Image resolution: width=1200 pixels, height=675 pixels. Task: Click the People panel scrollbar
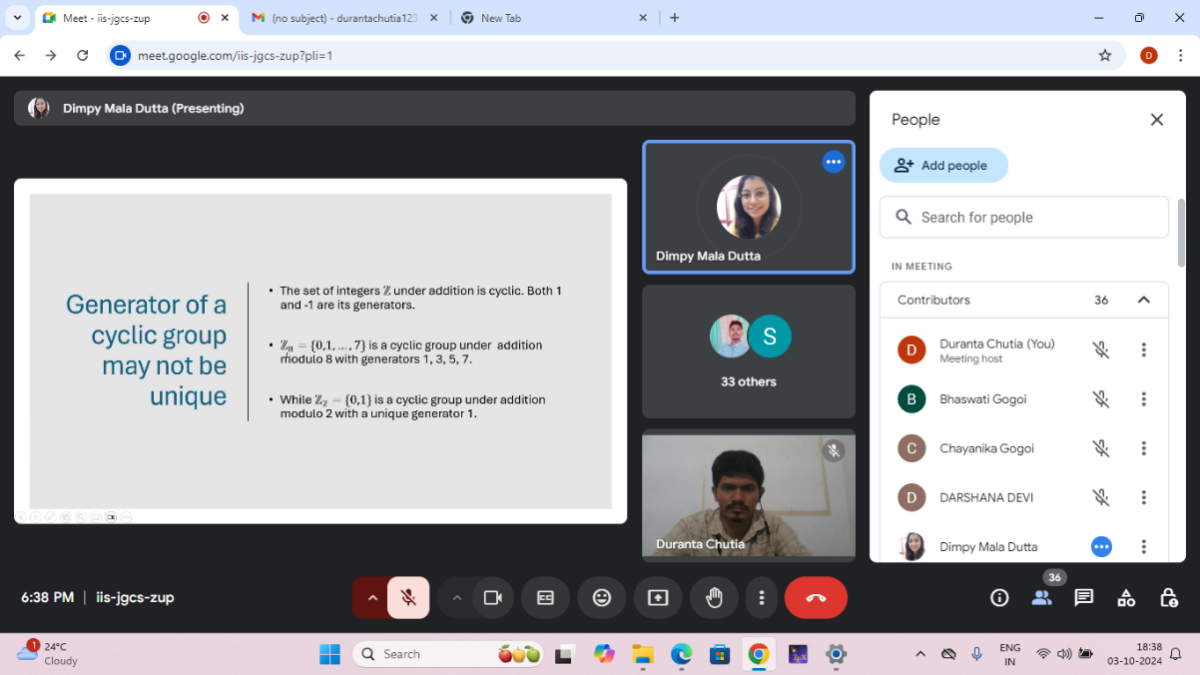click(1182, 230)
